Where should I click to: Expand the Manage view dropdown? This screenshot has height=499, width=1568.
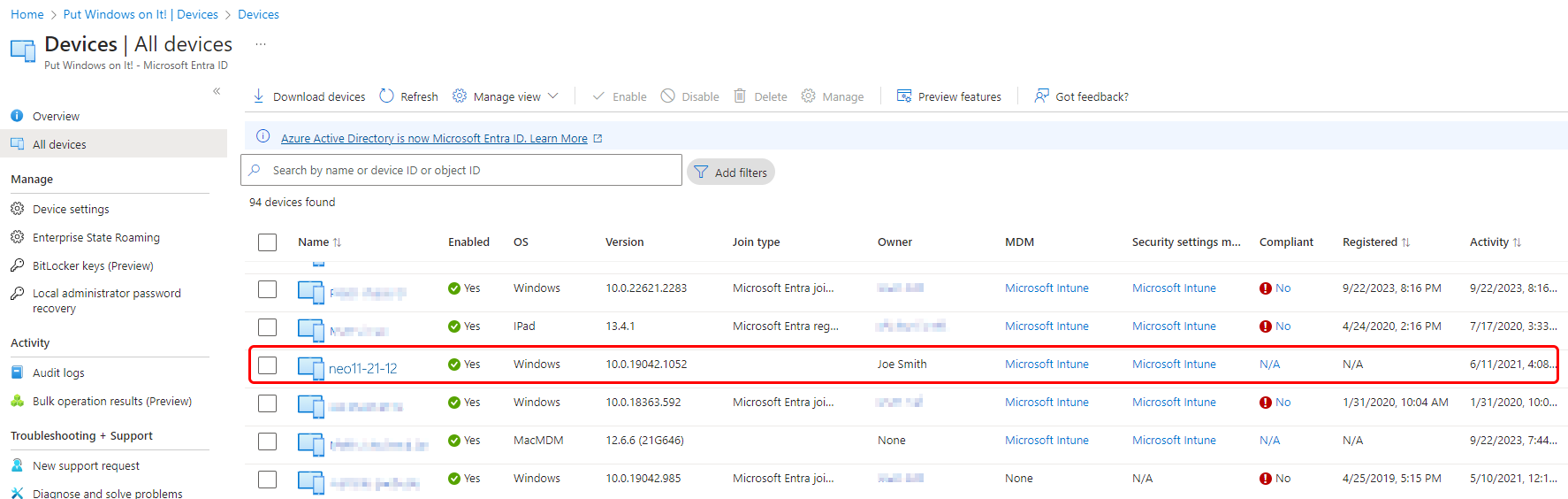[x=506, y=96]
